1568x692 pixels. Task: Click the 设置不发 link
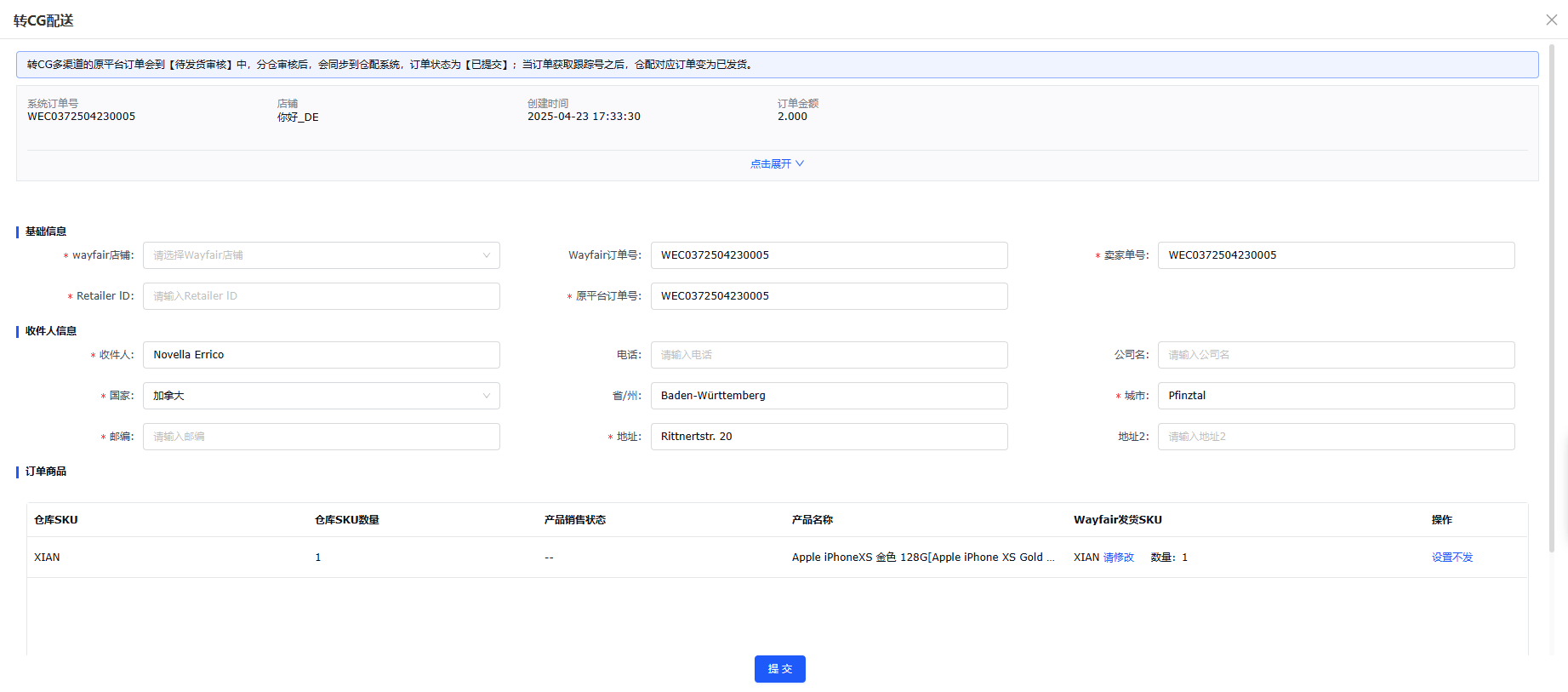click(1451, 558)
